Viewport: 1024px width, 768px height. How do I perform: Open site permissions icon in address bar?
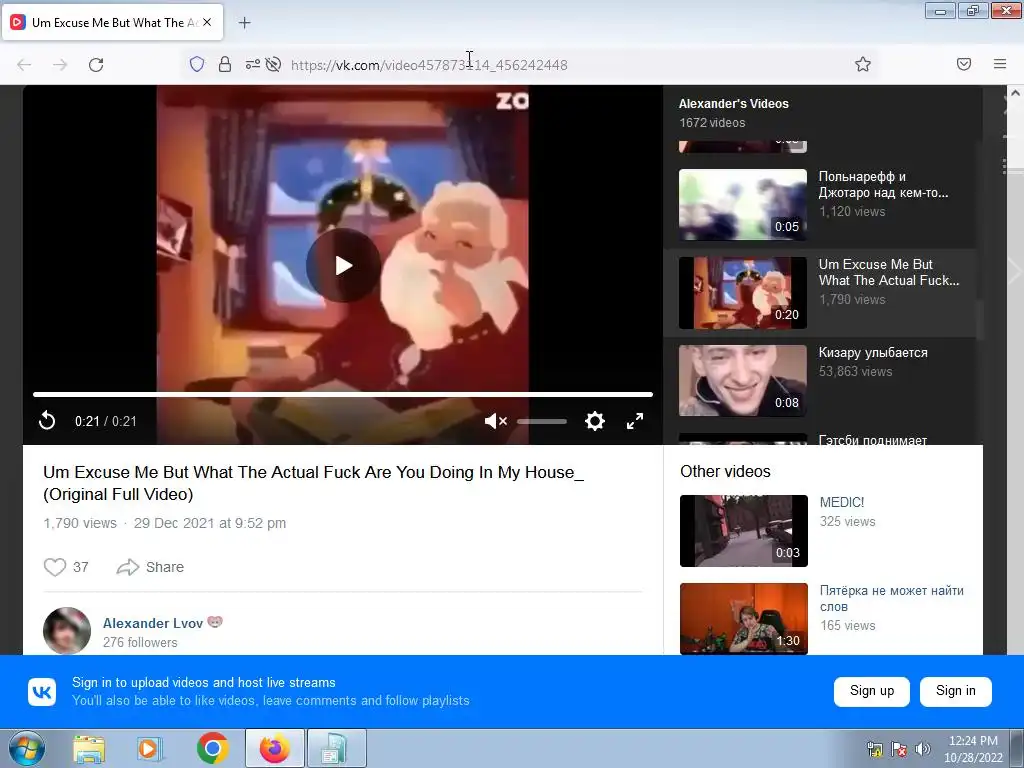(x=253, y=64)
